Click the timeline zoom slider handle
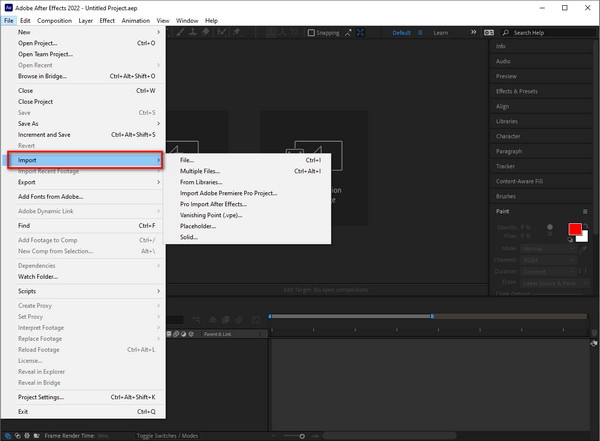The height and width of the screenshot is (441, 600). (x=302, y=436)
